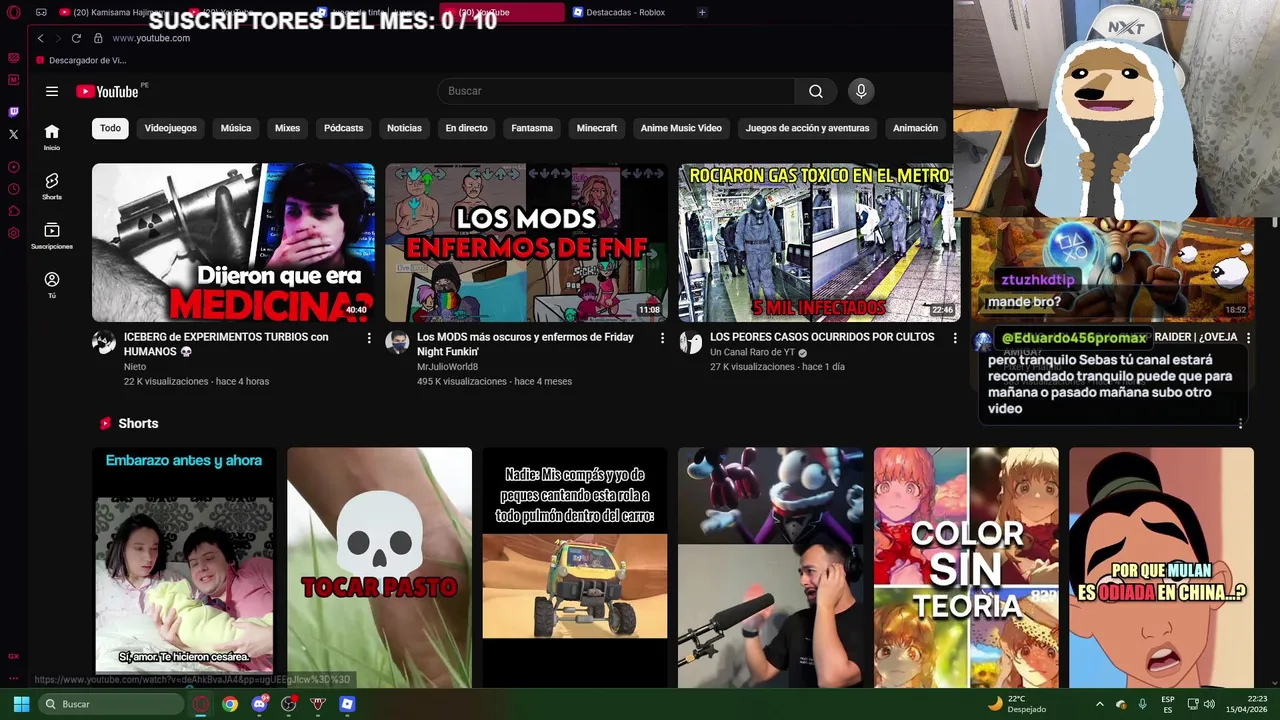The image size is (1280, 720).
Task: Switch to the Destacadas - Roblox browser tab
Action: click(625, 12)
